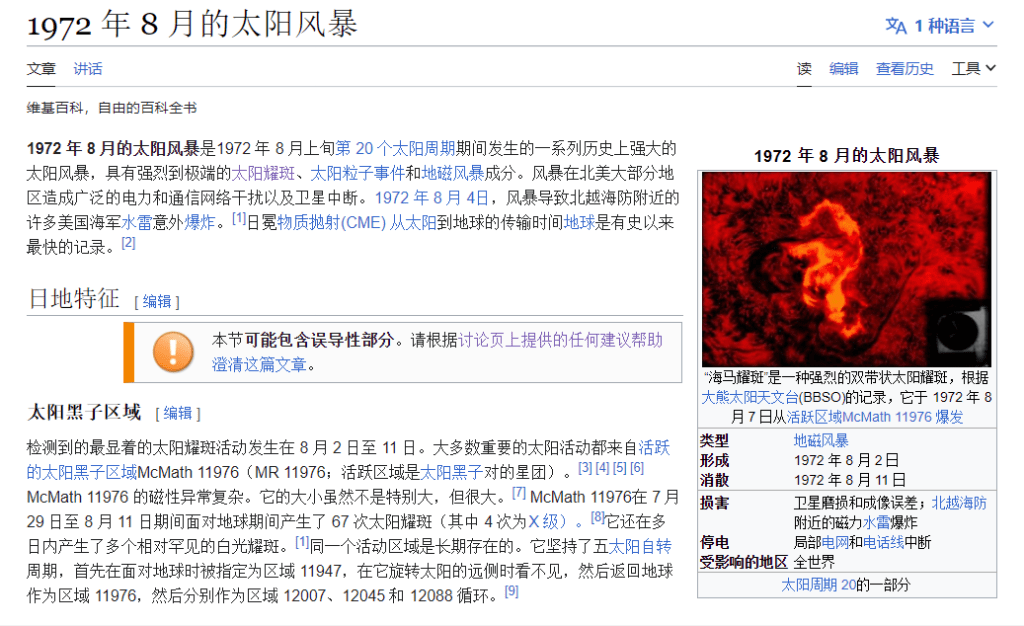Screen dimensions: 1024x626
Task: Edit the 太阳黑子区域 subsection
Action: coord(178,413)
